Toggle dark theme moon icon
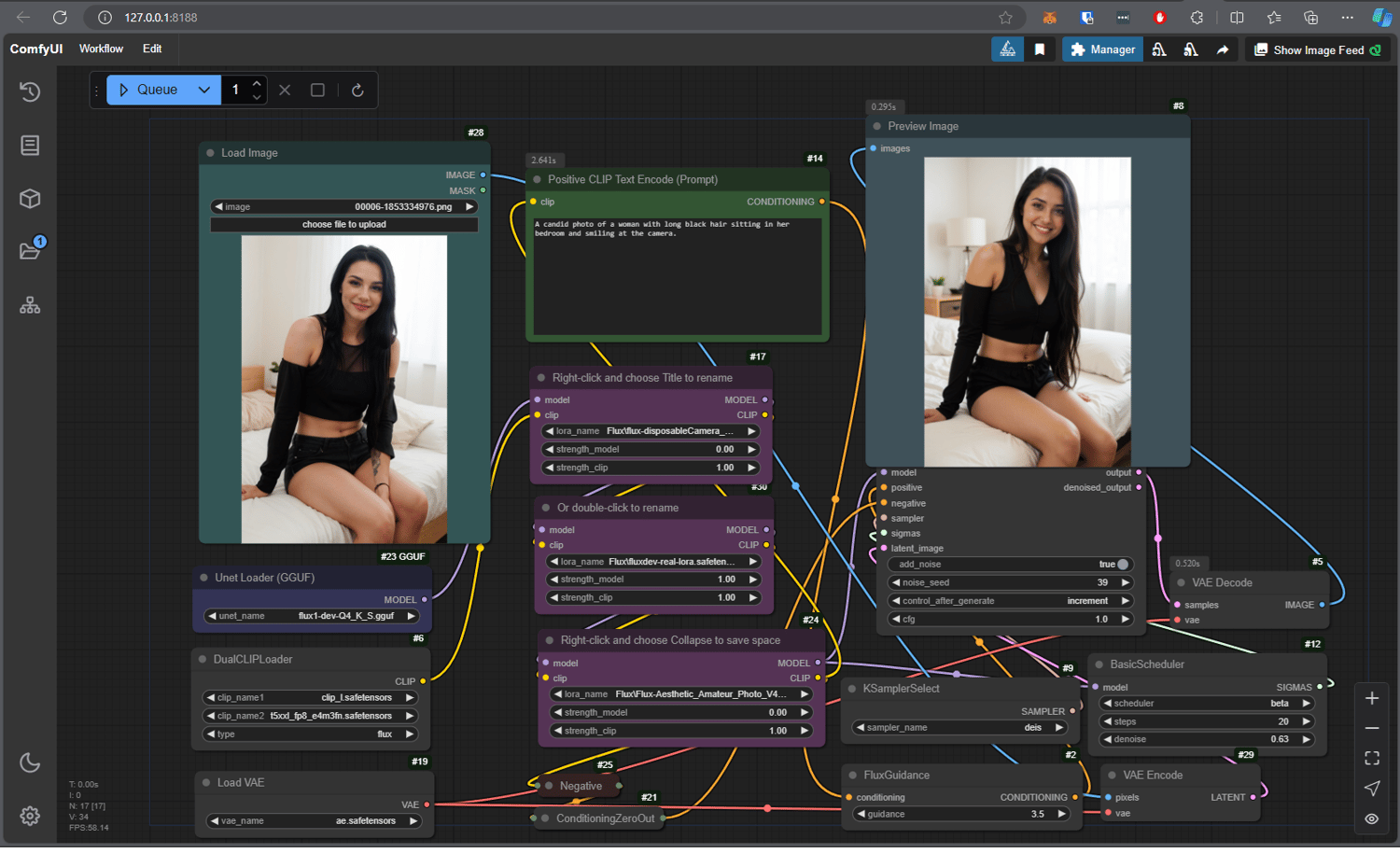Image resolution: width=1400 pixels, height=853 pixels. pos(30,762)
